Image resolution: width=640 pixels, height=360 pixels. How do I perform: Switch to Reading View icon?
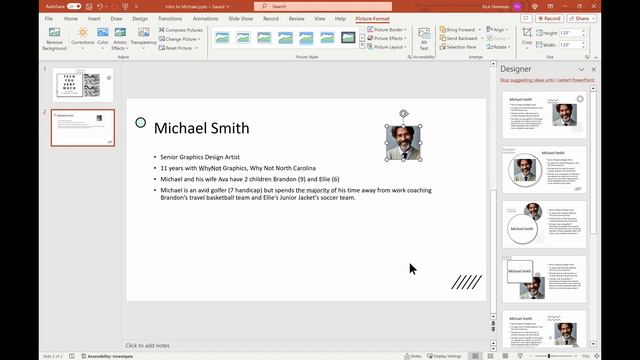click(x=505, y=356)
